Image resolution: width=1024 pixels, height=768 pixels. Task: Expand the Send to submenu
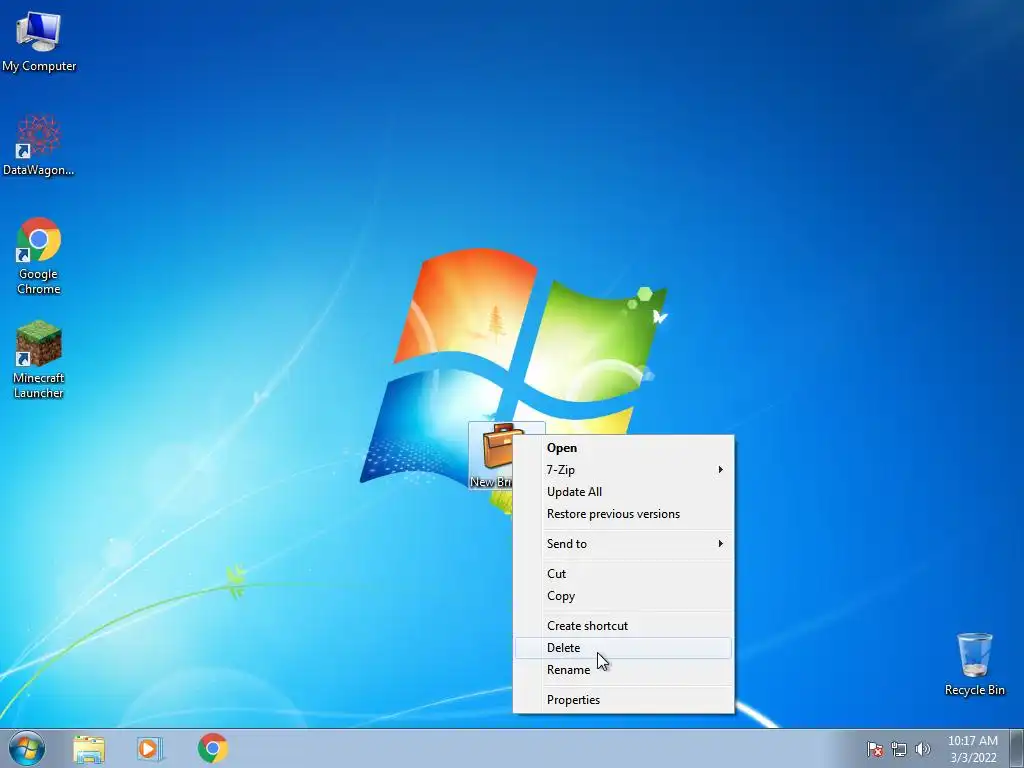(x=624, y=543)
